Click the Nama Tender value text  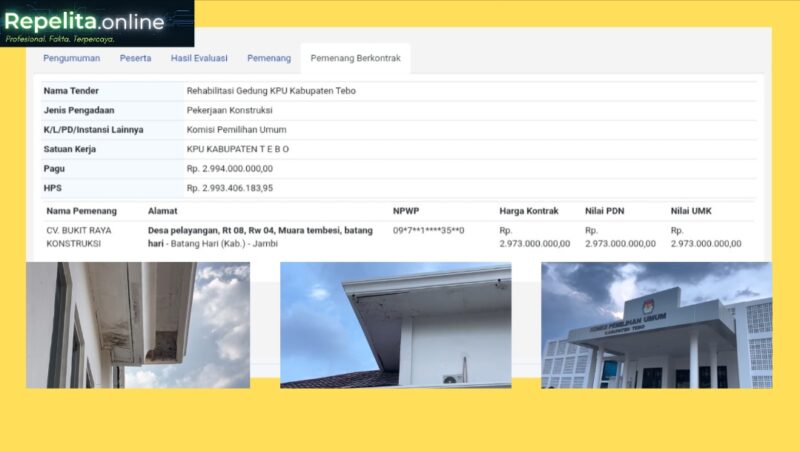(271, 91)
